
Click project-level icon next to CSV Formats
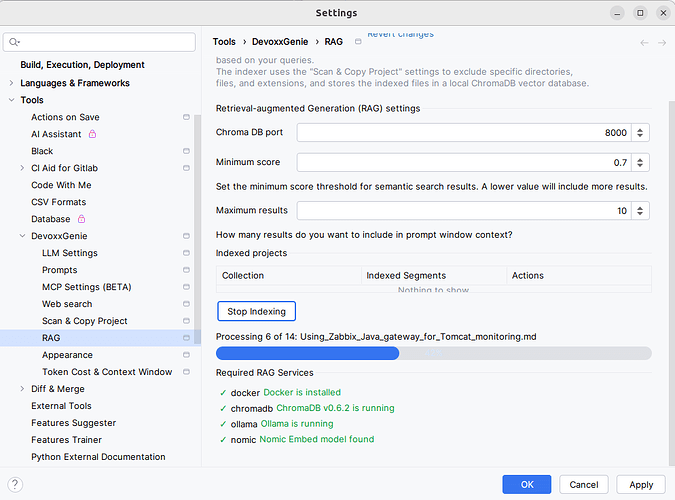click(186, 202)
